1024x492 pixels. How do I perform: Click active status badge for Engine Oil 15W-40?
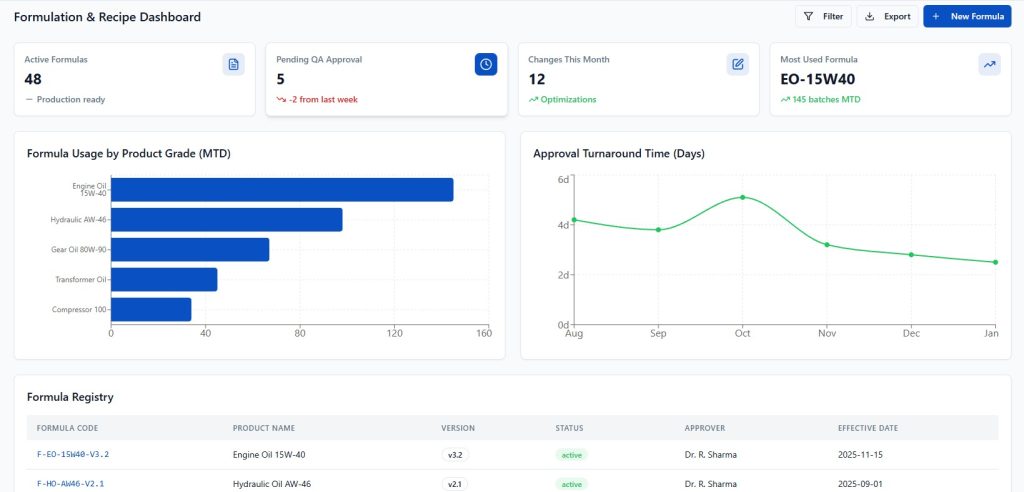coord(571,455)
